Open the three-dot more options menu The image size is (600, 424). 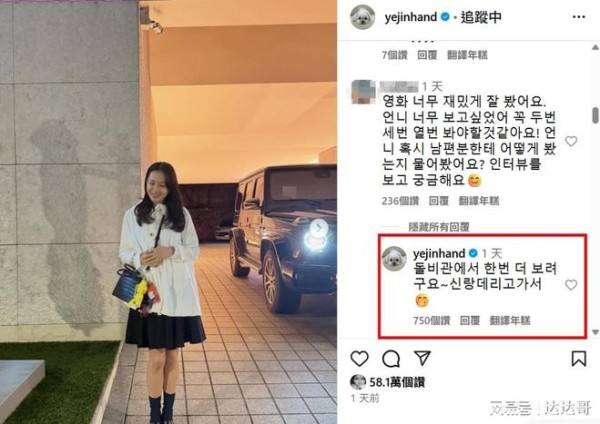pyautogui.click(x=579, y=17)
